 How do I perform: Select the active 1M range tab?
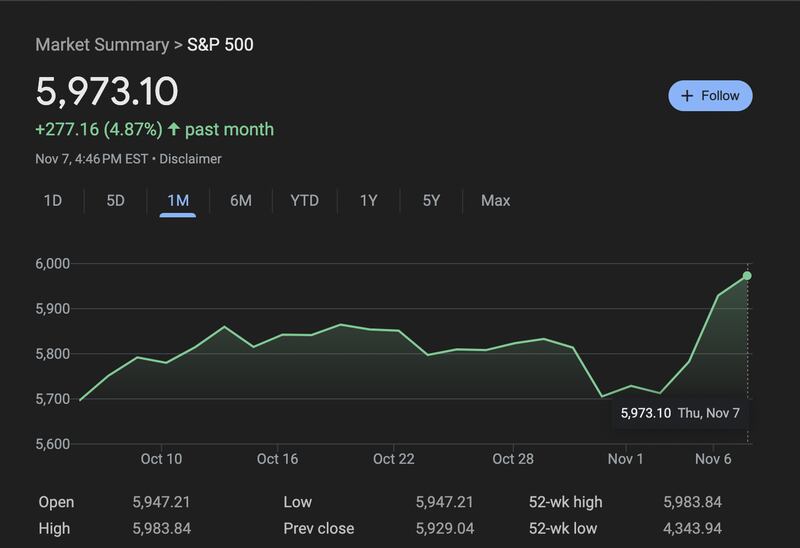(x=178, y=200)
